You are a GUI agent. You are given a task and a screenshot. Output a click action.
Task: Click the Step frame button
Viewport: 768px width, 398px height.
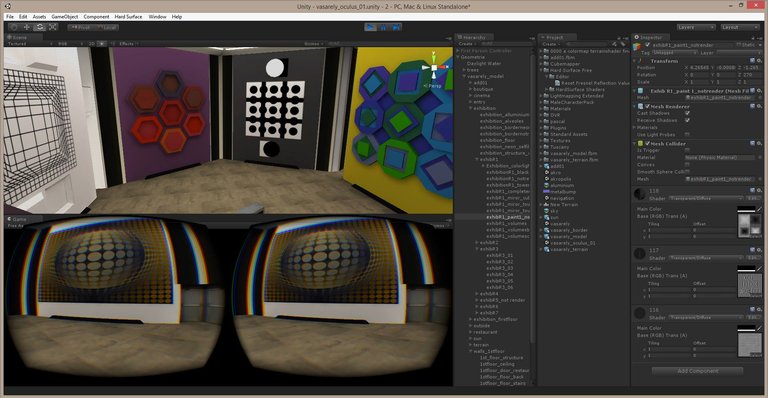click(x=396, y=27)
